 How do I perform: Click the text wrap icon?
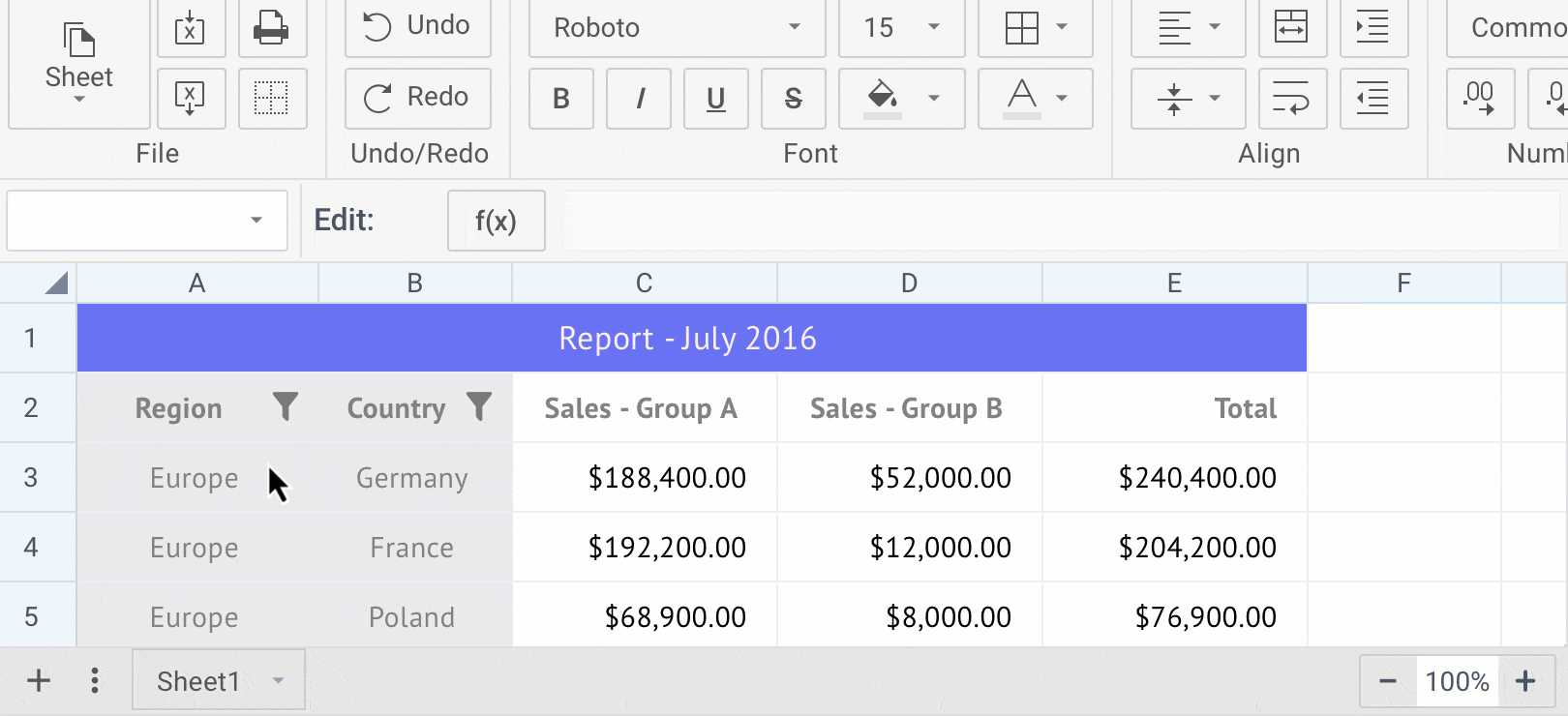coord(1291,98)
